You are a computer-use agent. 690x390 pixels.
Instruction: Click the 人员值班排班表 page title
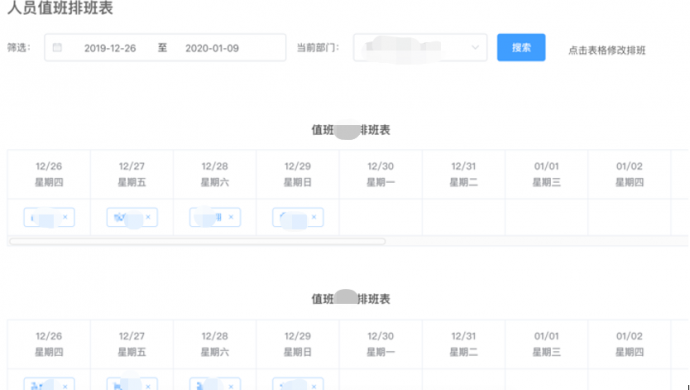(x=60, y=8)
